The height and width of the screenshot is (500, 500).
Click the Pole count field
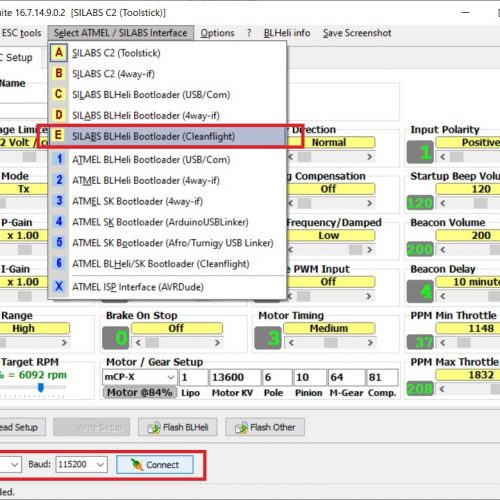click(277, 377)
